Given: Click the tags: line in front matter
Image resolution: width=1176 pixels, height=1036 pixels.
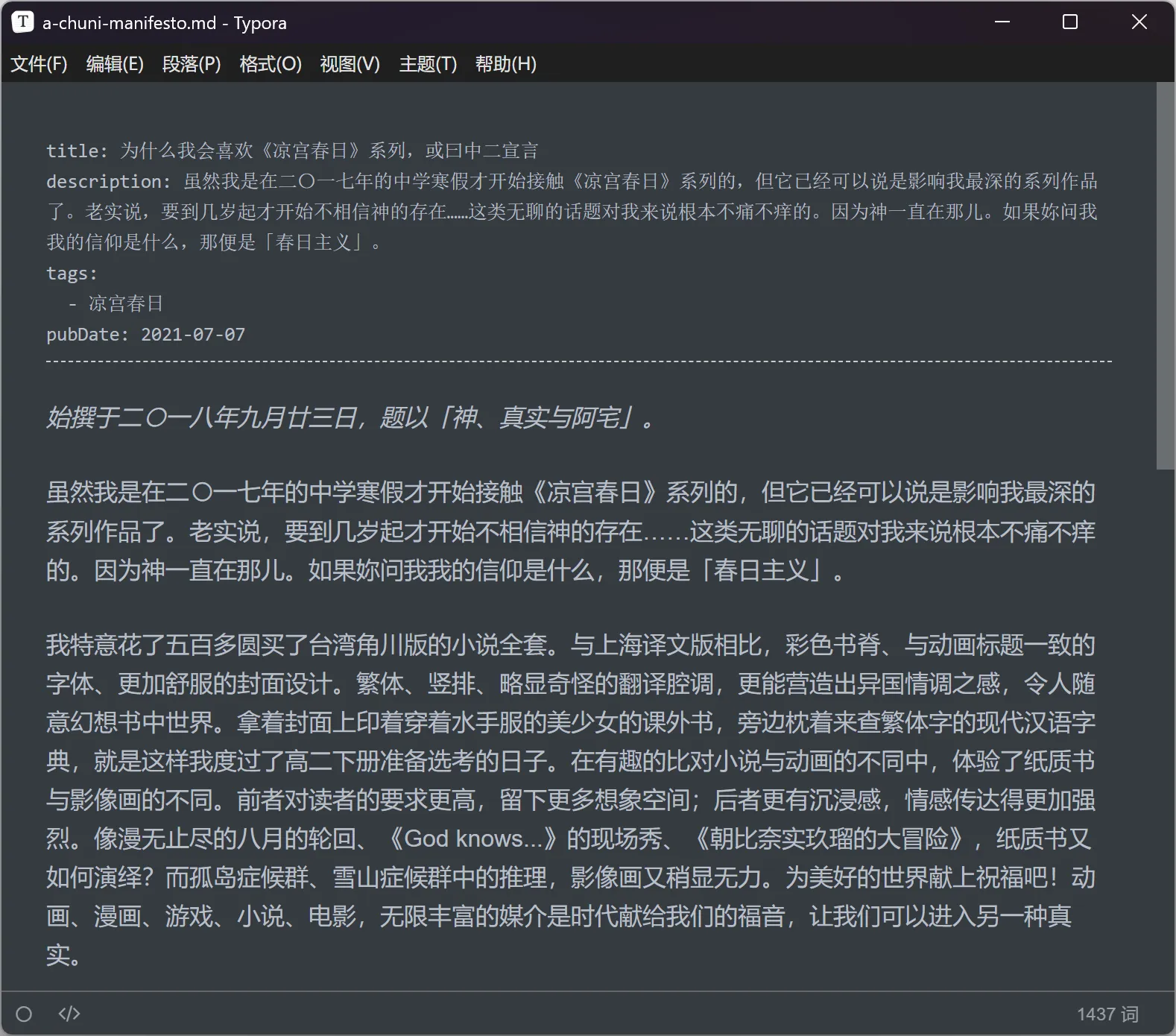Looking at the screenshot, I should point(72,273).
